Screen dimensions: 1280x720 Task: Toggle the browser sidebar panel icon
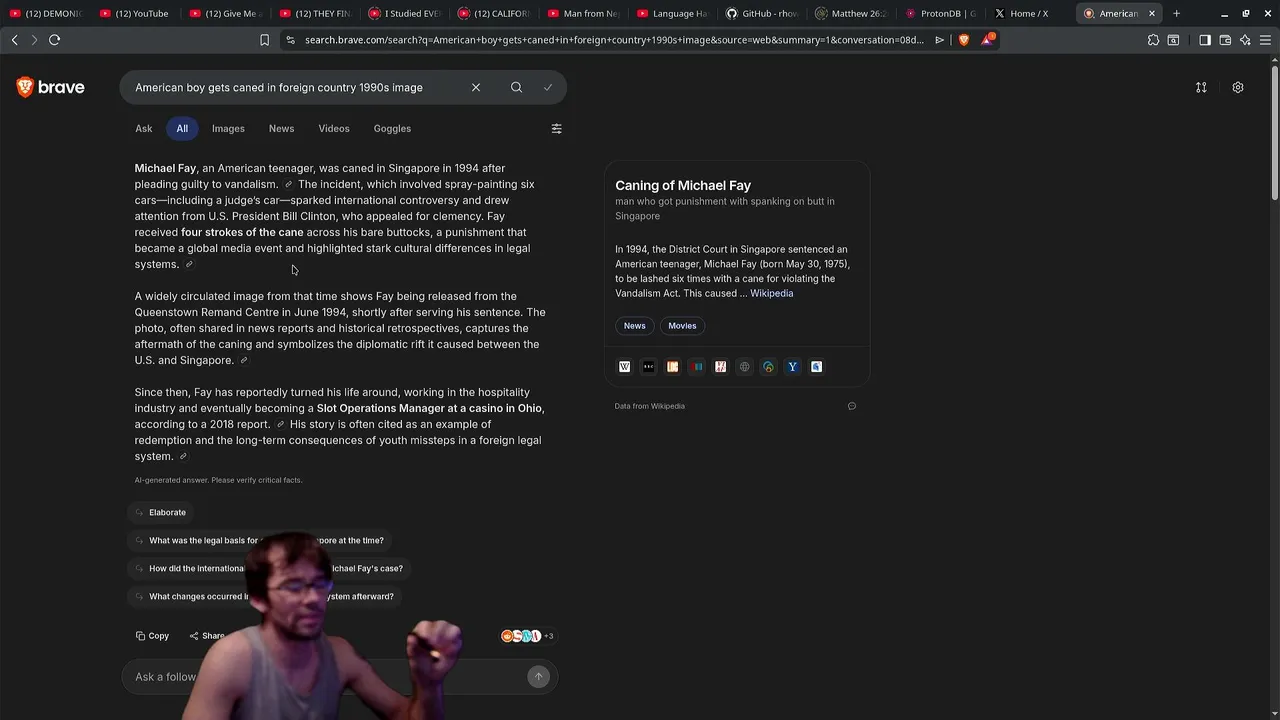point(1204,40)
